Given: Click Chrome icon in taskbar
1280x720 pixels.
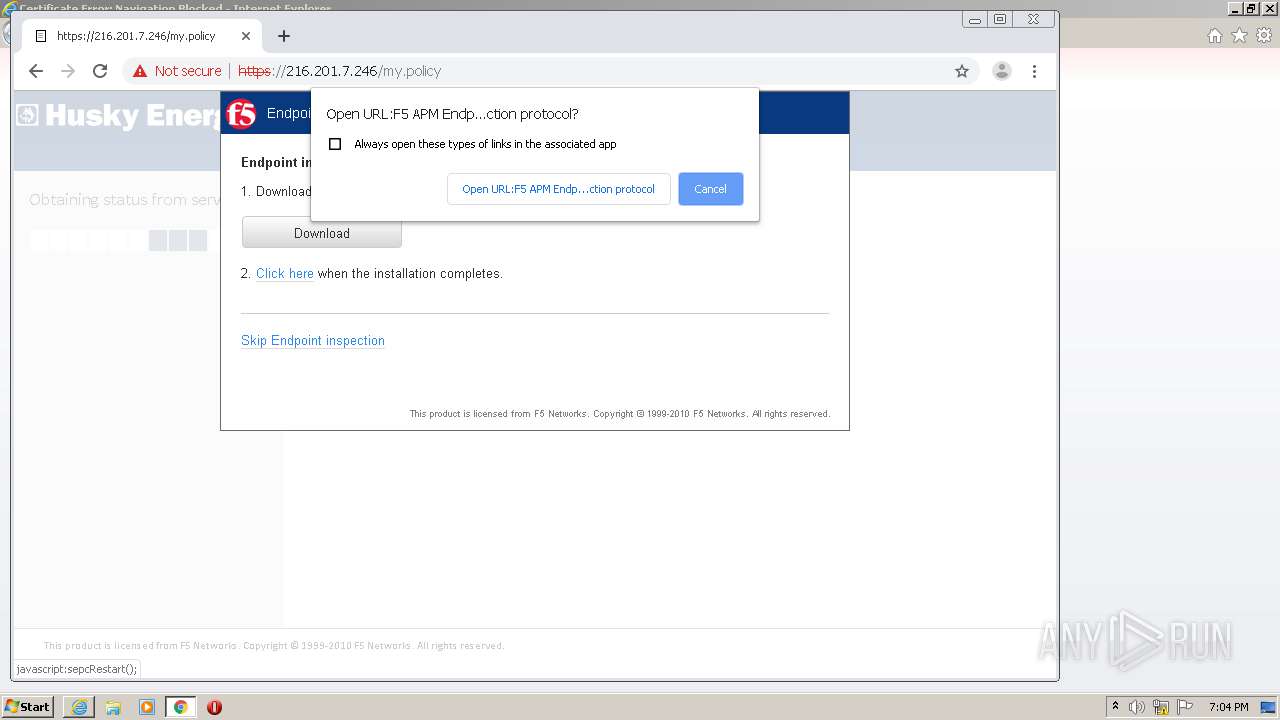Looking at the screenshot, I should point(180,707).
